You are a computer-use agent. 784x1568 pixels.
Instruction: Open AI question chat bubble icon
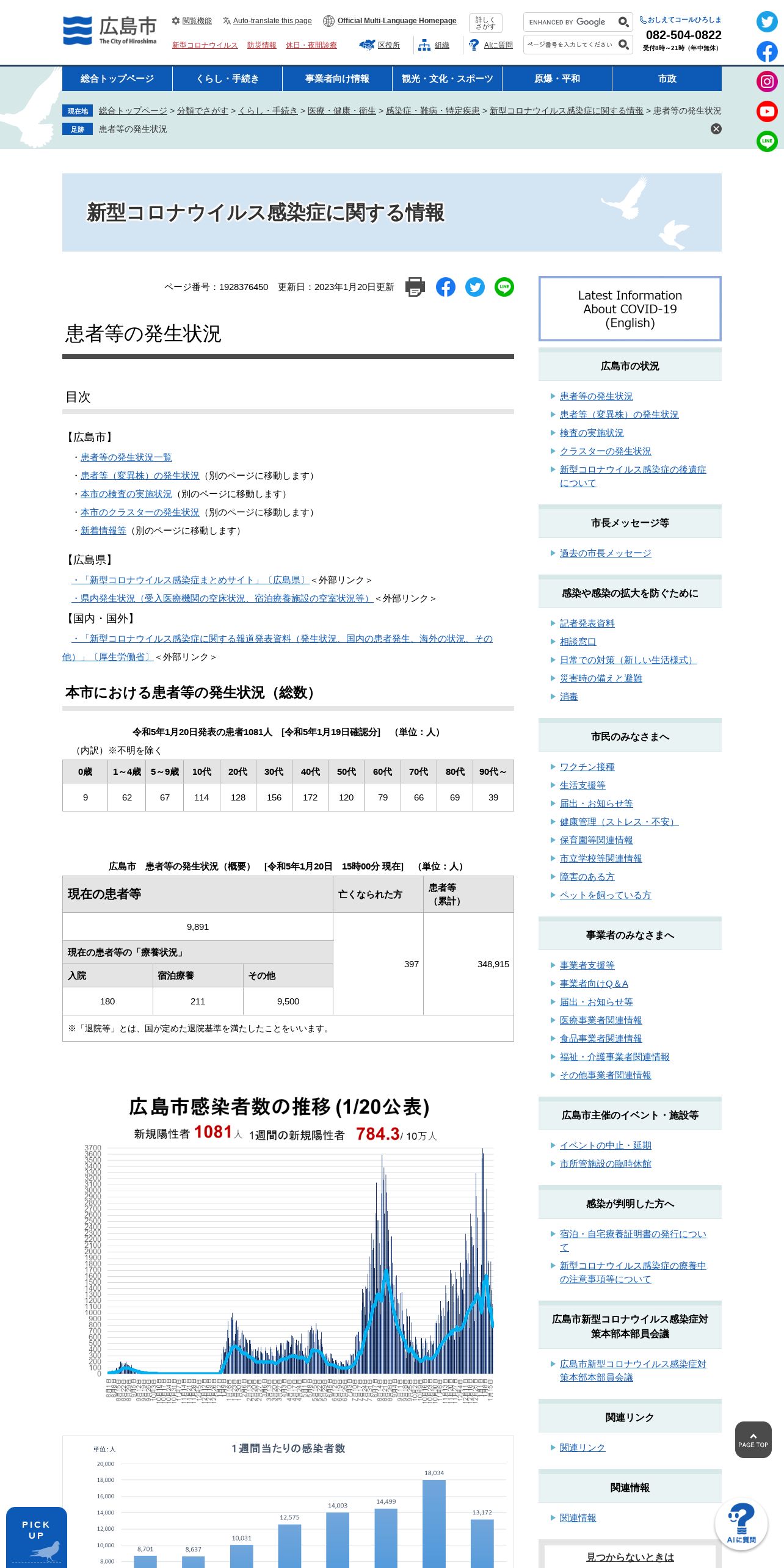[x=741, y=1525]
